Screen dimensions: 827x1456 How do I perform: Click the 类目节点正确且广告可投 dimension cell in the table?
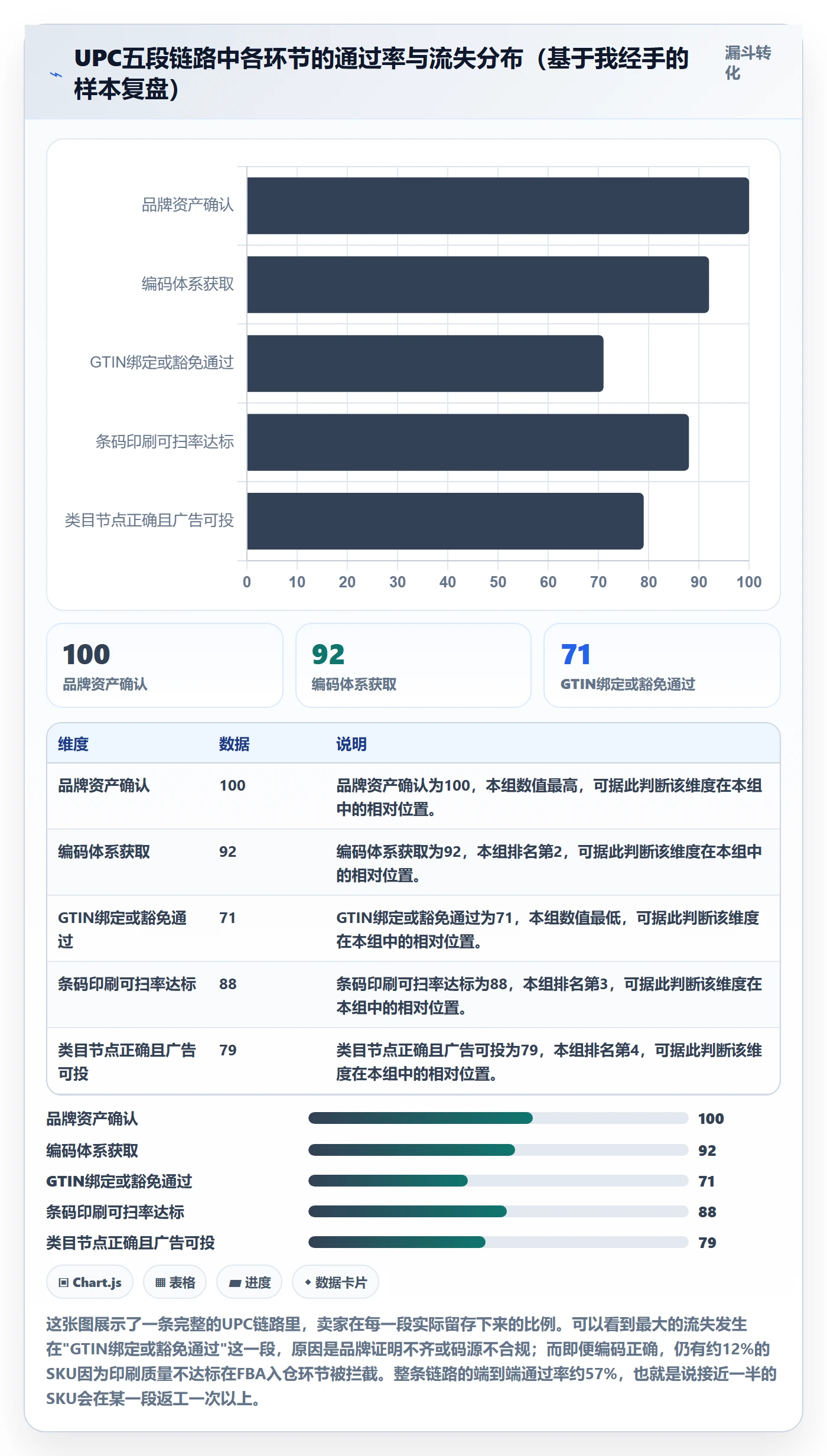[x=127, y=1062]
